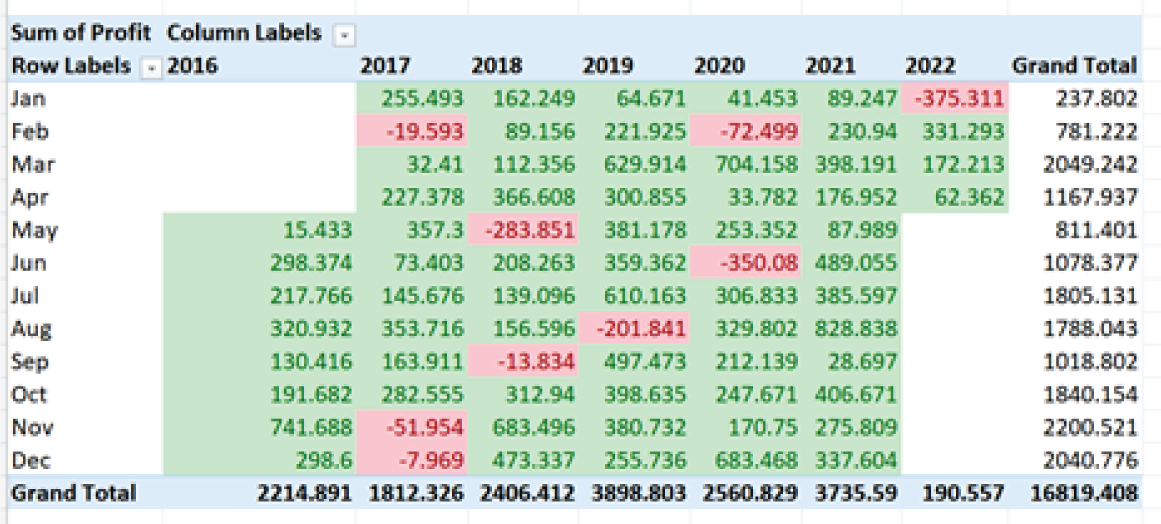
Task: Select the cell with value -283.851
Action: pyautogui.click(x=524, y=230)
